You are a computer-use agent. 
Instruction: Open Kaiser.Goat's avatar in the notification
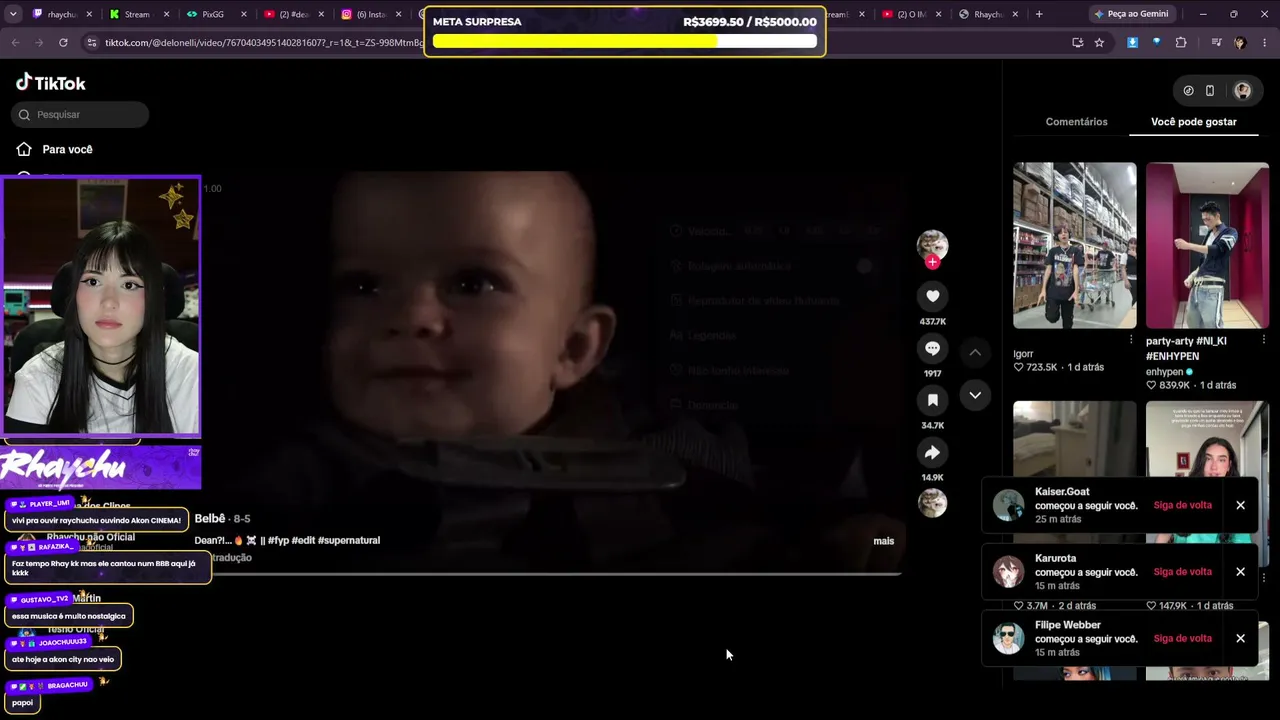(1009, 505)
